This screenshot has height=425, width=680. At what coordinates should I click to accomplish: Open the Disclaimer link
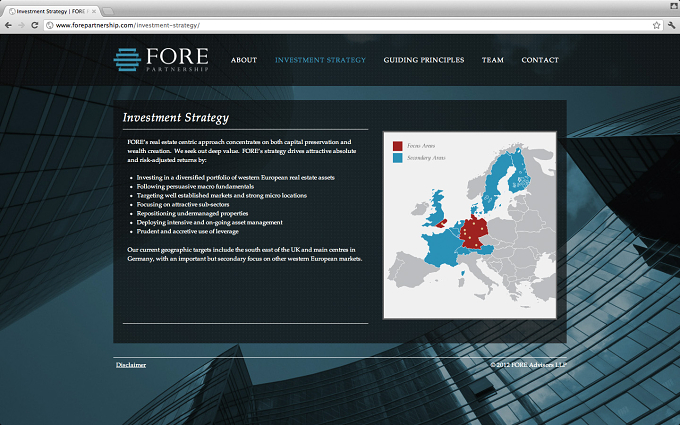131,365
